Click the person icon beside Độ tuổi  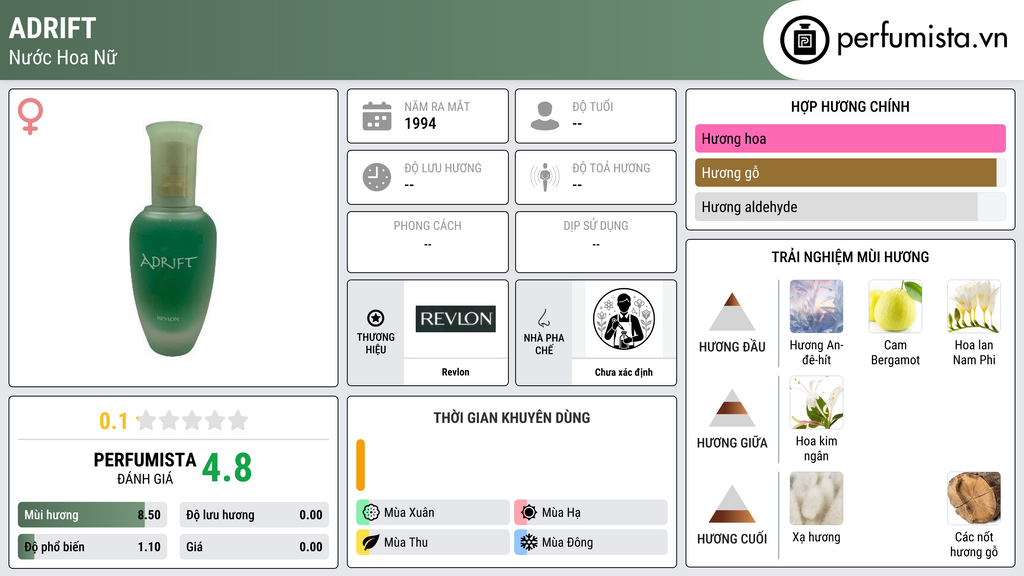tap(545, 116)
